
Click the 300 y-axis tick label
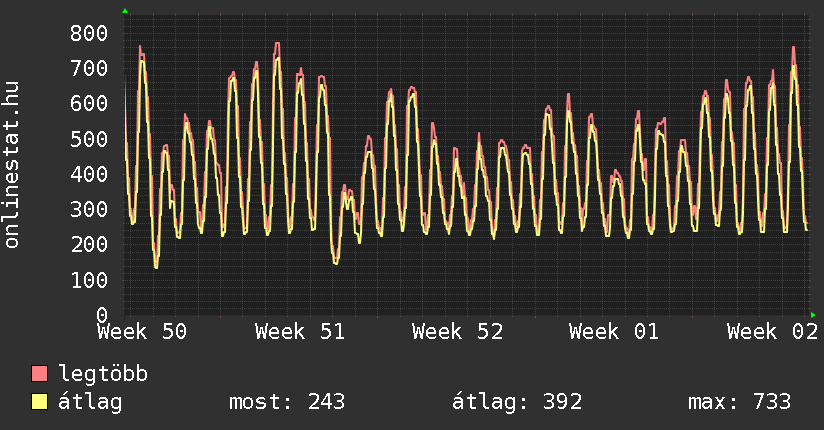click(x=90, y=210)
